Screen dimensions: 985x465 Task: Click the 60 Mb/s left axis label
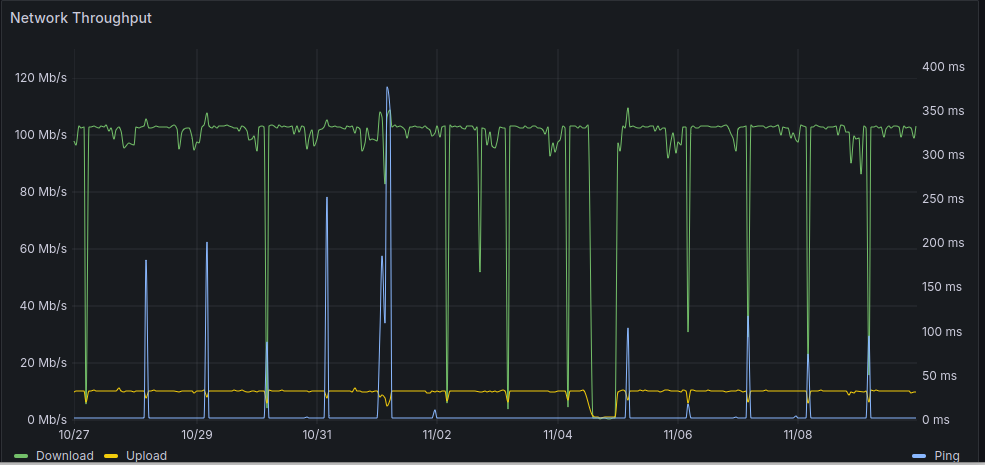point(44,249)
